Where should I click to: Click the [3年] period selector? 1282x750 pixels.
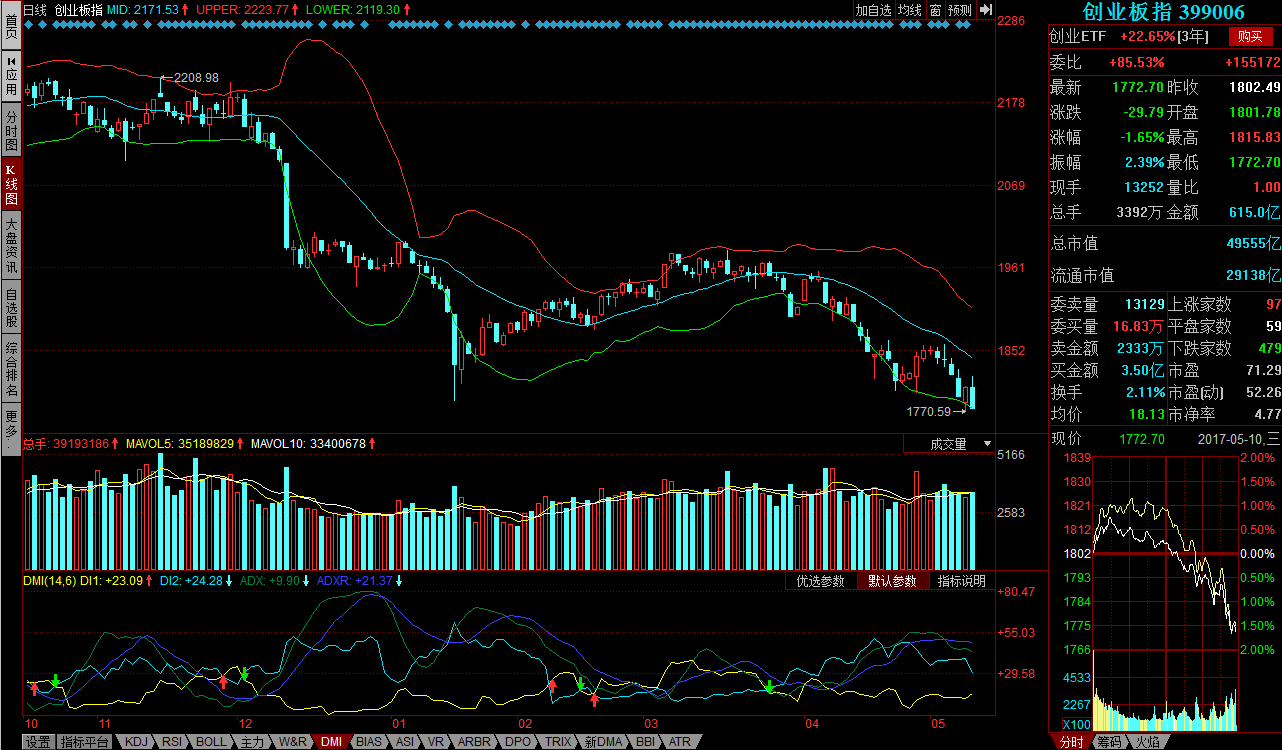(x=1193, y=36)
